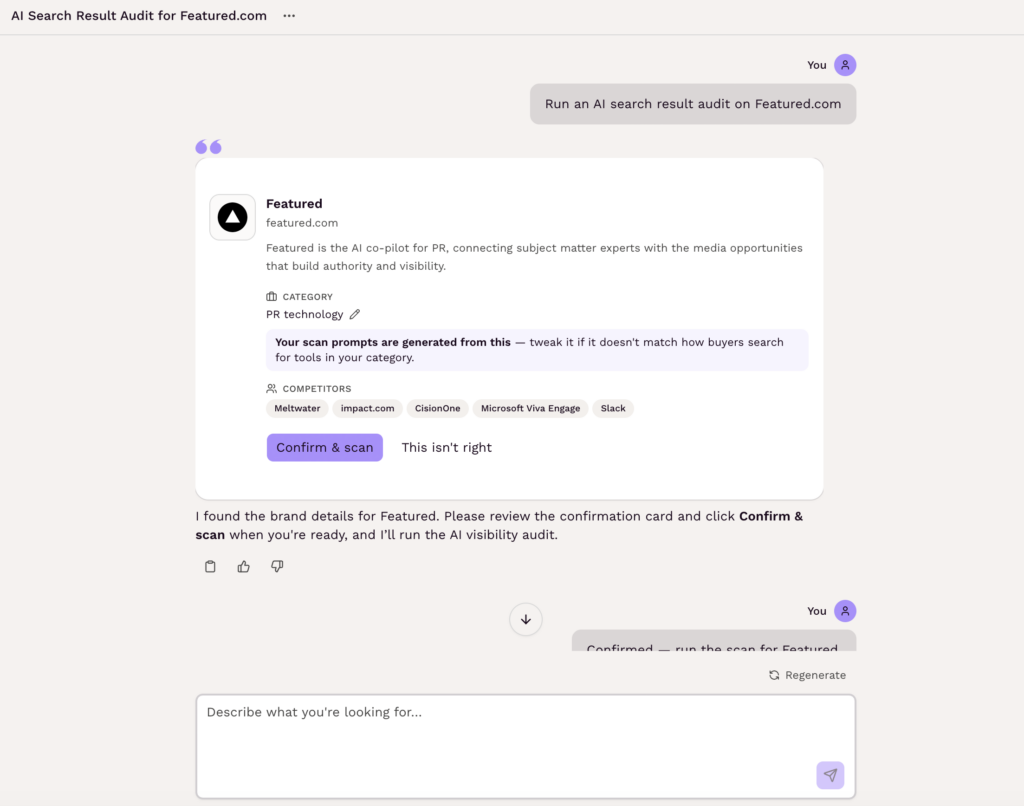Image resolution: width=1024 pixels, height=806 pixels.
Task: Click the Featured brand name heading
Action: click(294, 204)
